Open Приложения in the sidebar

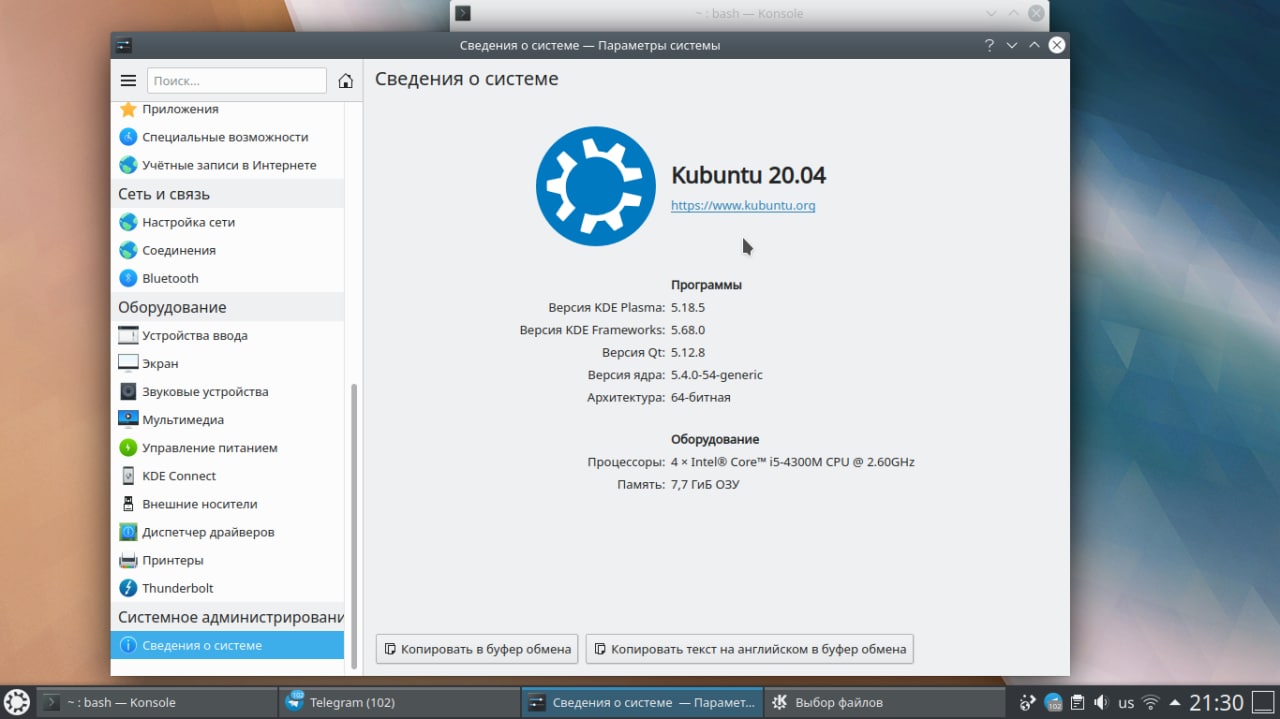coord(227,109)
